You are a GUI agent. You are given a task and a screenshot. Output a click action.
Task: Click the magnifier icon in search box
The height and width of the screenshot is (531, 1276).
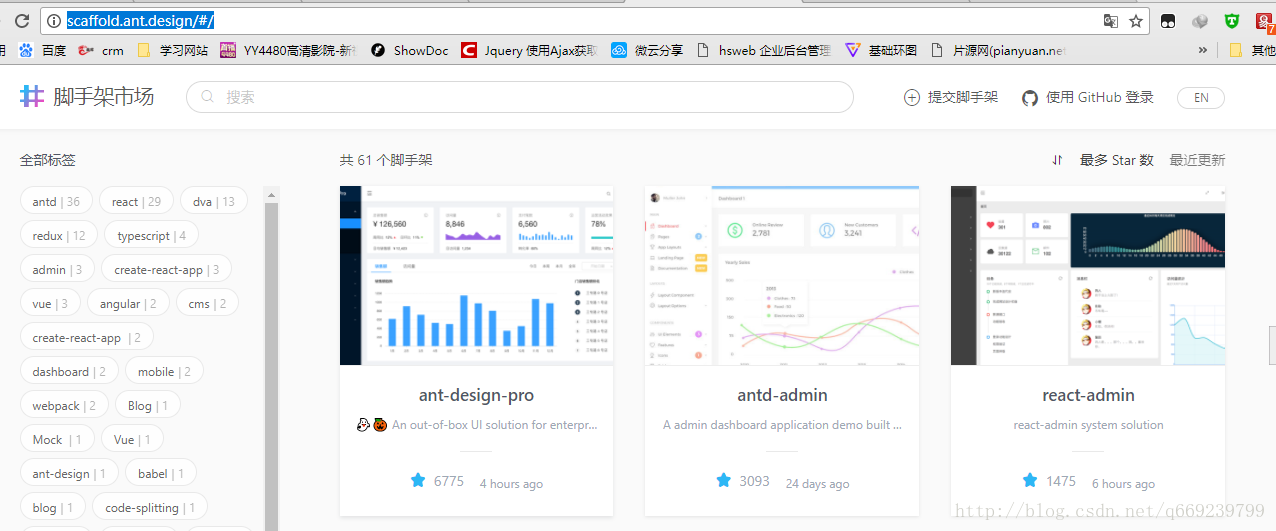[208, 97]
